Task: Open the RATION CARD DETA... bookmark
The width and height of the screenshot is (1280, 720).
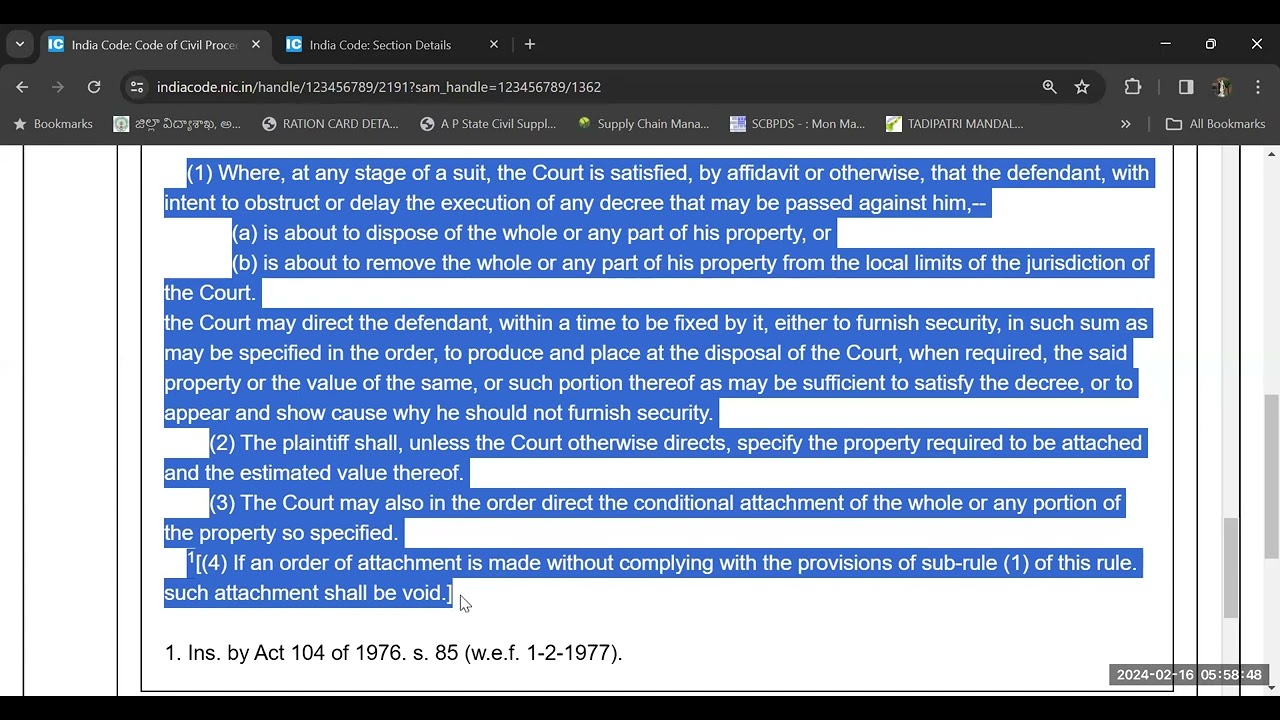Action: [x=330, y=124]
